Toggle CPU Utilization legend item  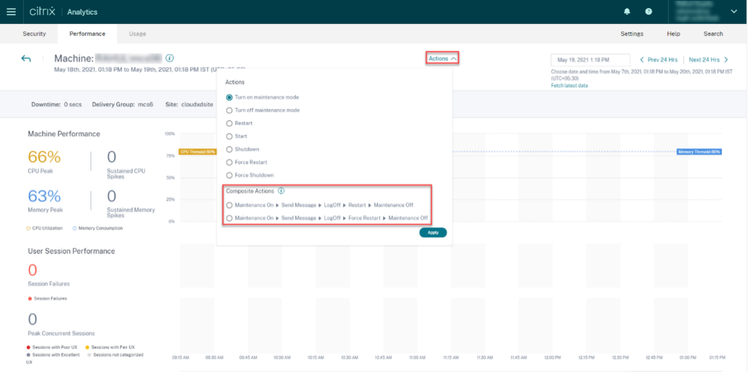(x=44, y=228)
